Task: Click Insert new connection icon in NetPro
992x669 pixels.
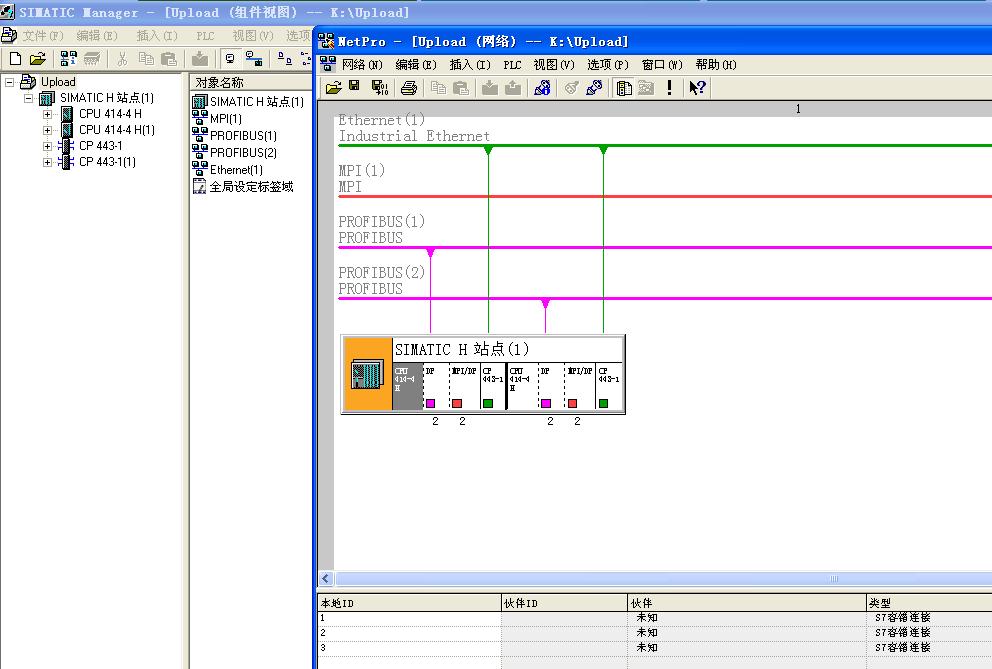Action: 594,88
